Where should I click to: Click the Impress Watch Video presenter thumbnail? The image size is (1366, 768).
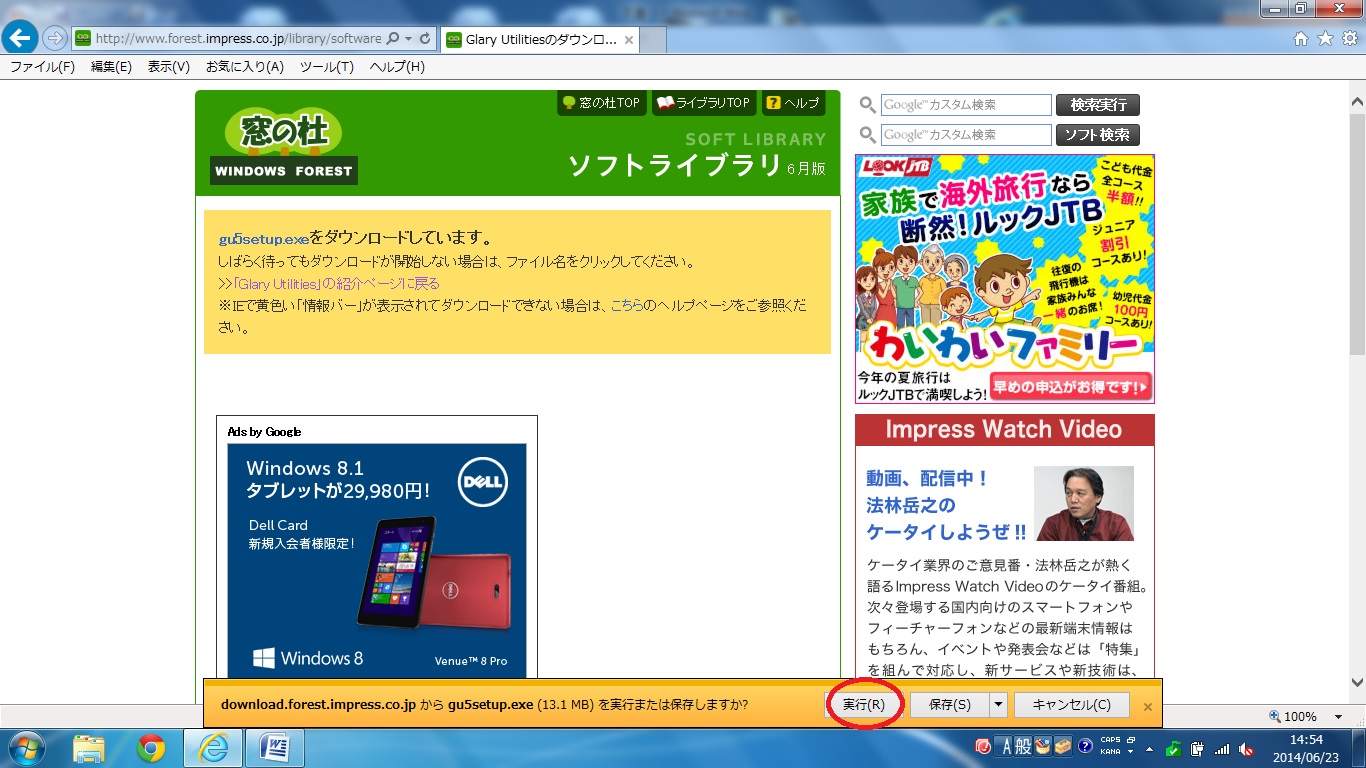pyautogui.click(x=1084, y=503)
